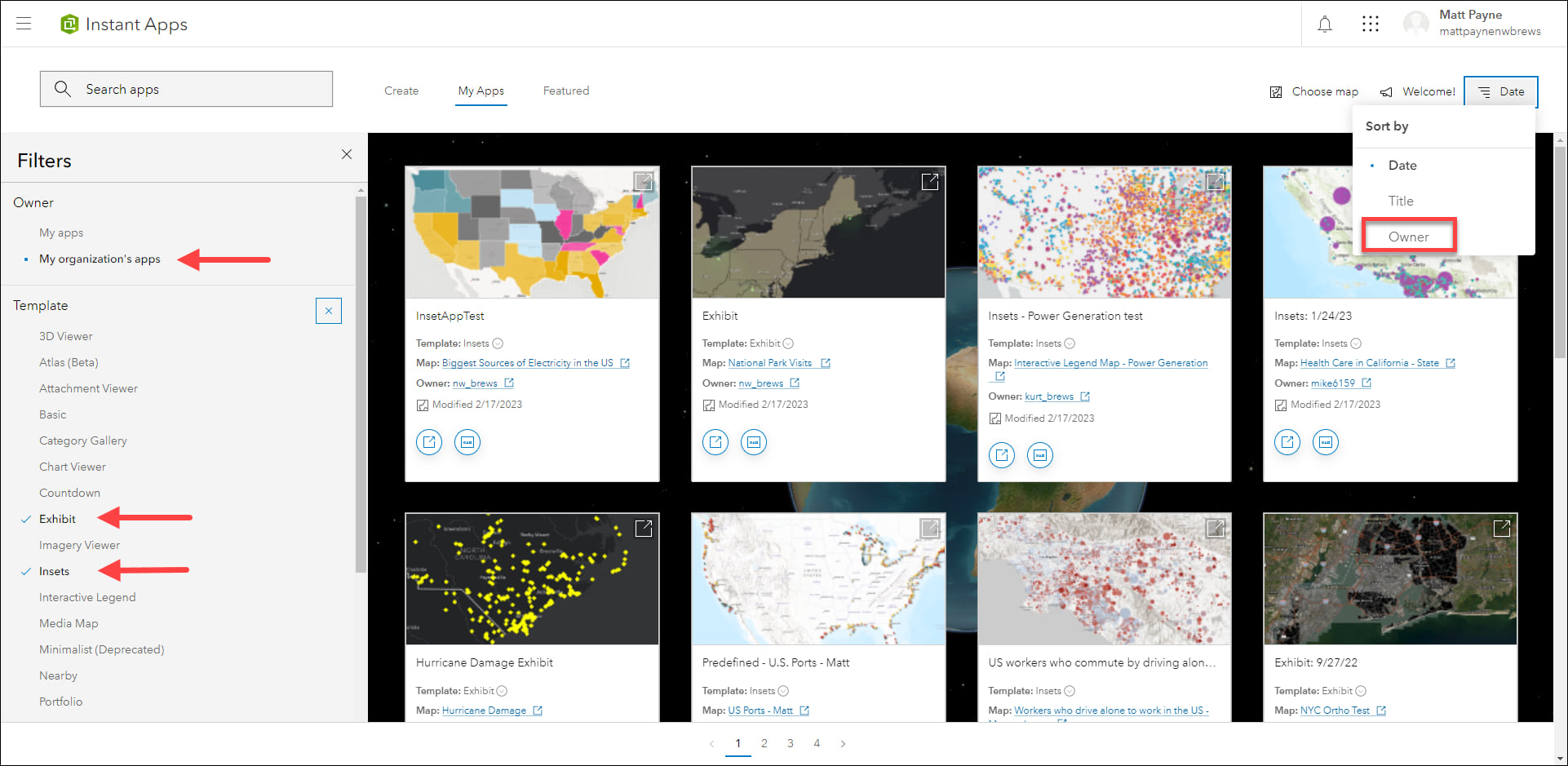The height and width of the screenshot is (766, 1568).
Task: Switch to the My Apps tab
Action: tap(481, 91)
